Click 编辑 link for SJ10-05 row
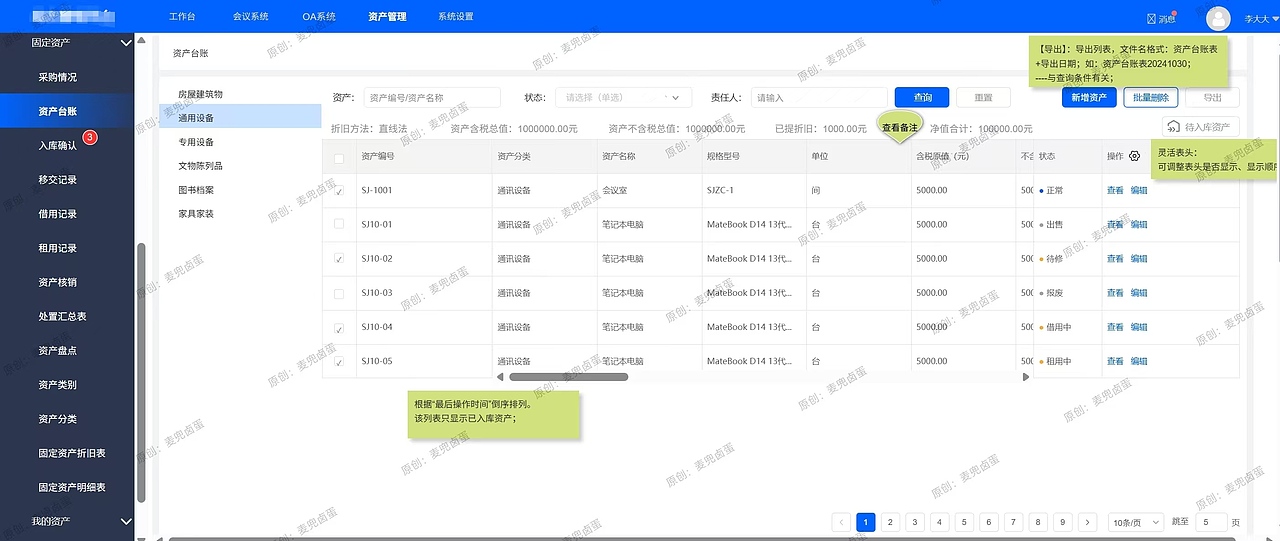The width and height of the screenshot is (1280, 541). 1138,361
